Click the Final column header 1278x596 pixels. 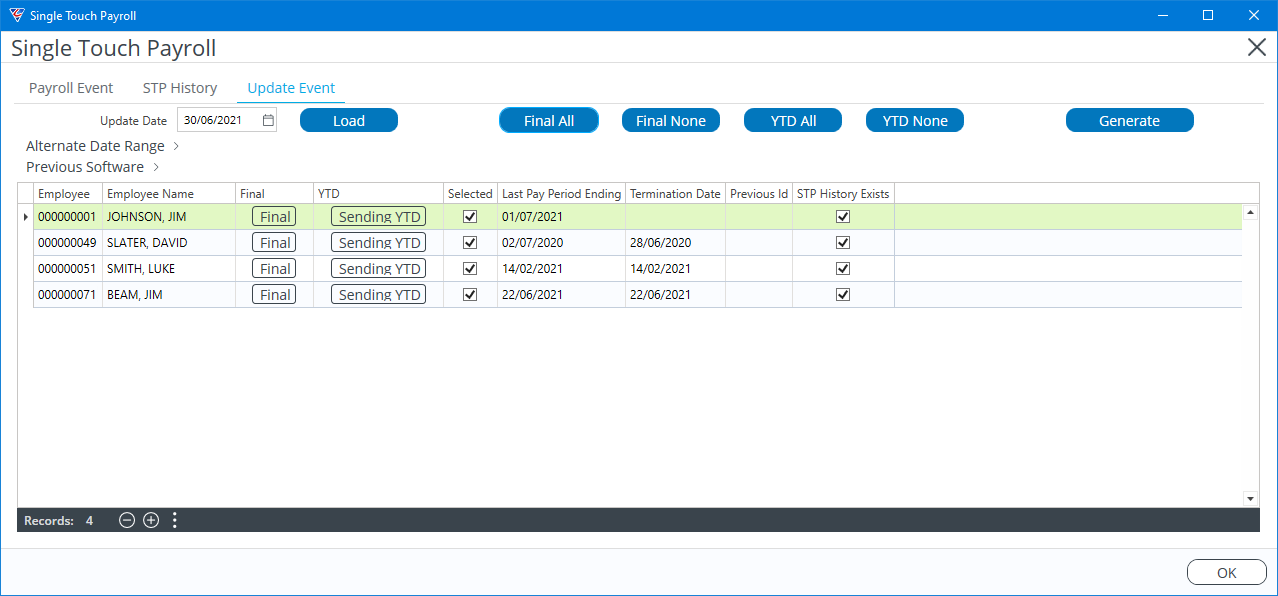[x=274, y=194]
